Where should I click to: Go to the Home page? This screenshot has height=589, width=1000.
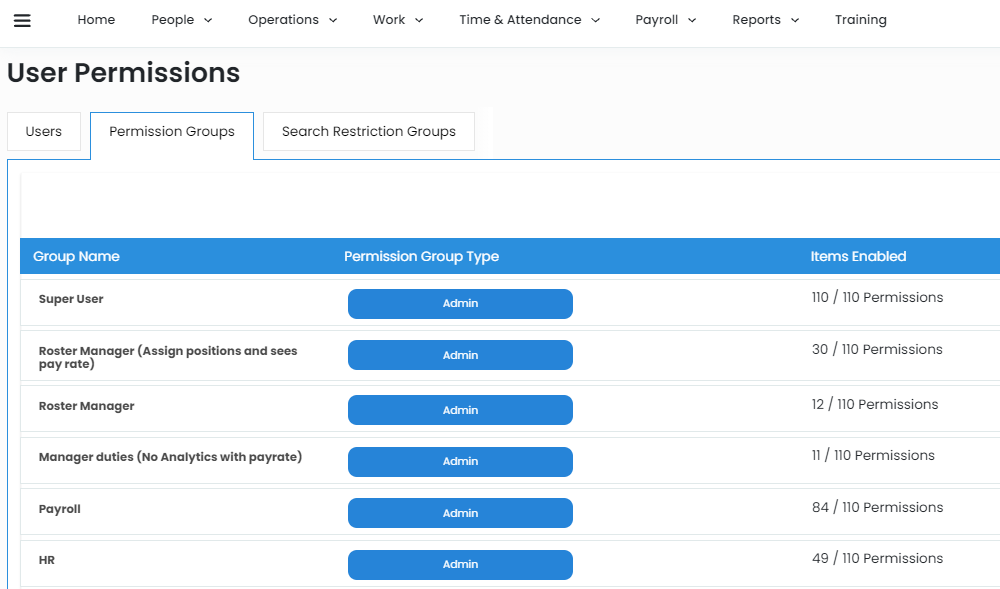(x=96, y=20)
